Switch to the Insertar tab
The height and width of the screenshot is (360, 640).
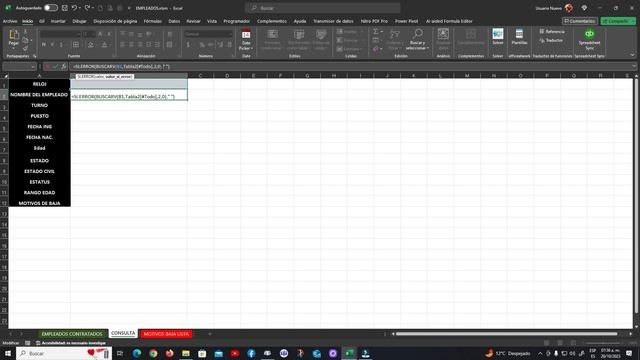tap(58, 21)
